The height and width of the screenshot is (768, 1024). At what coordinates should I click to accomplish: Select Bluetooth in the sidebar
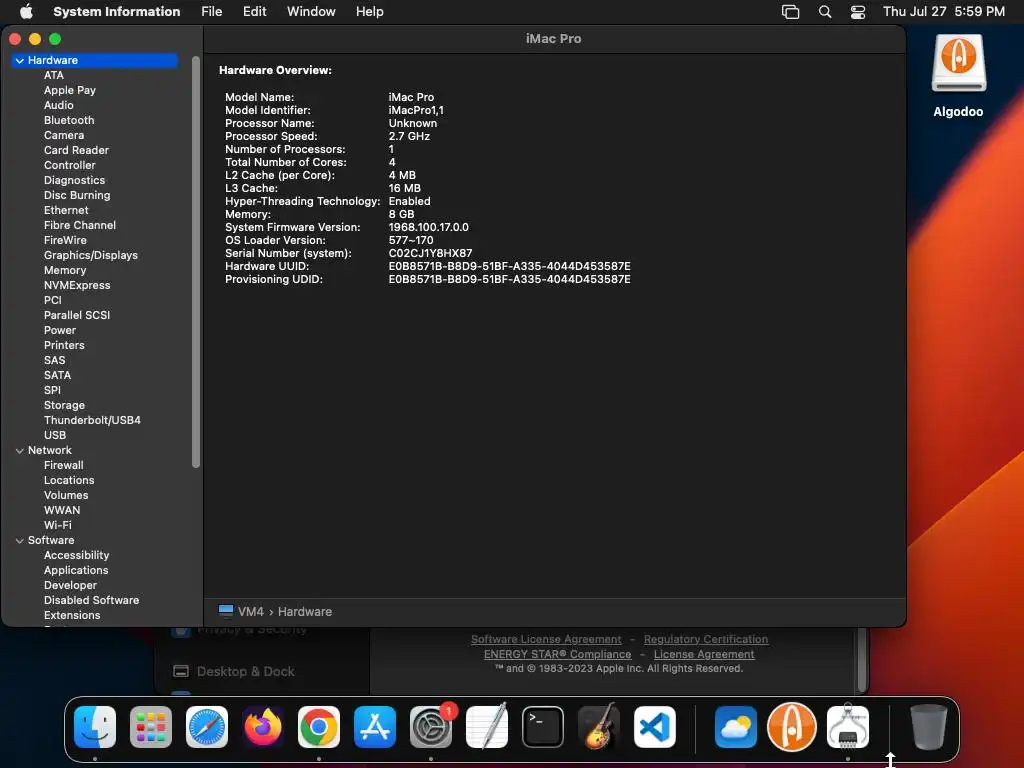click(69, 120)
